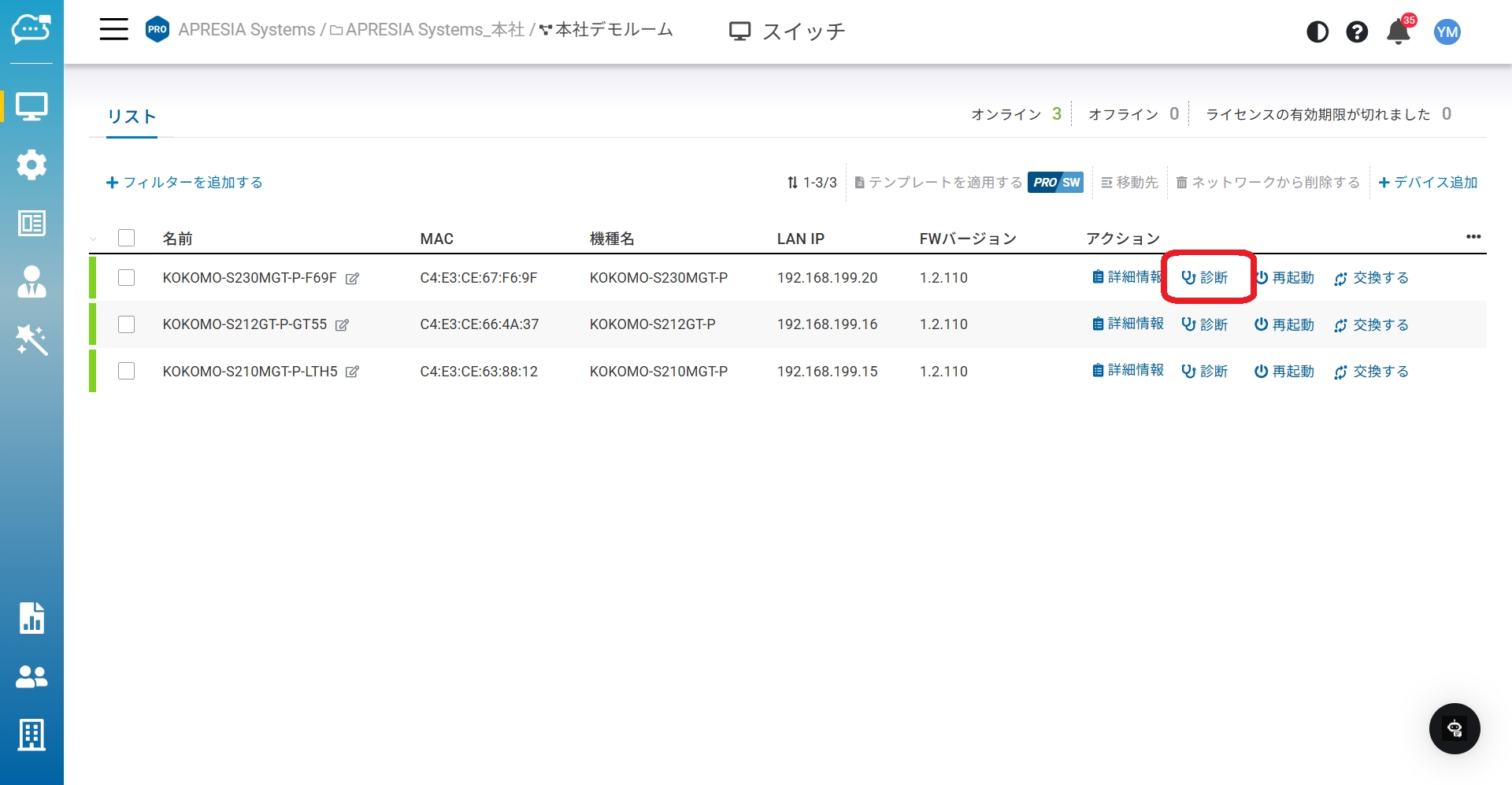Toggle dark mode contrast icon
The image size is (1512, 785).
point(1317,31)
